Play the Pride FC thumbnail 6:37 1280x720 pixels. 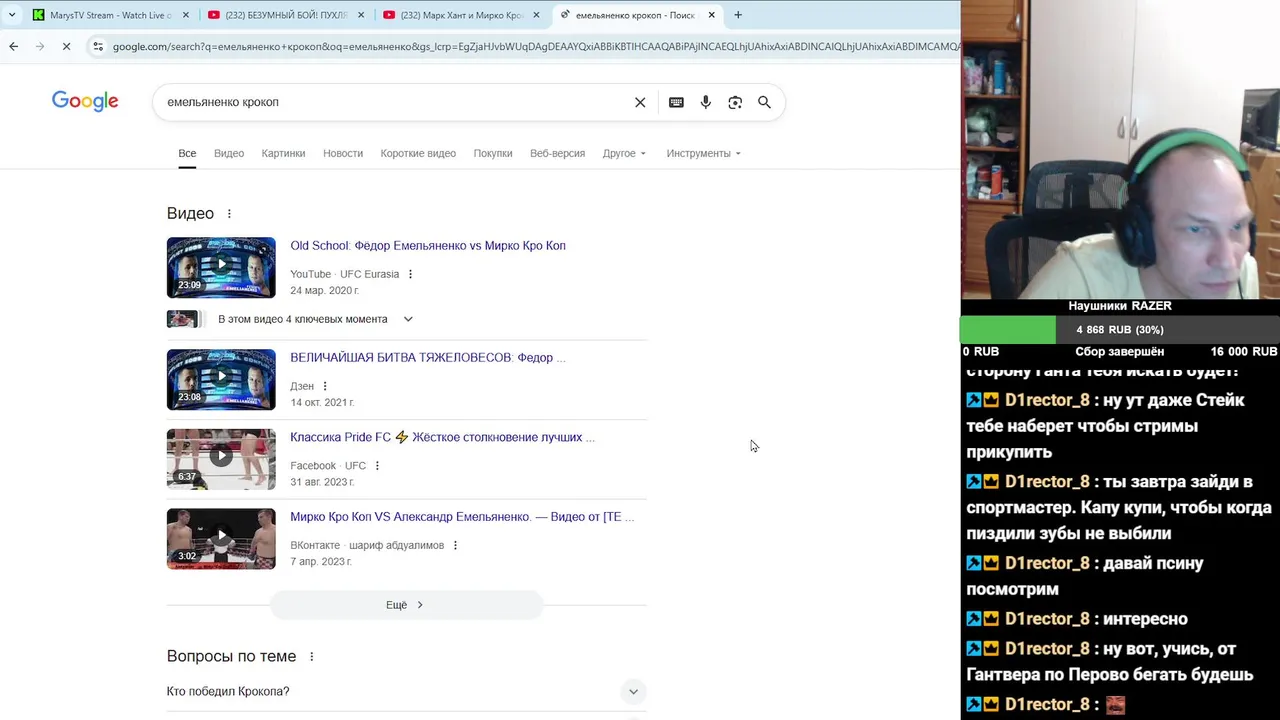pyautogui.click(x=221, y=459)
